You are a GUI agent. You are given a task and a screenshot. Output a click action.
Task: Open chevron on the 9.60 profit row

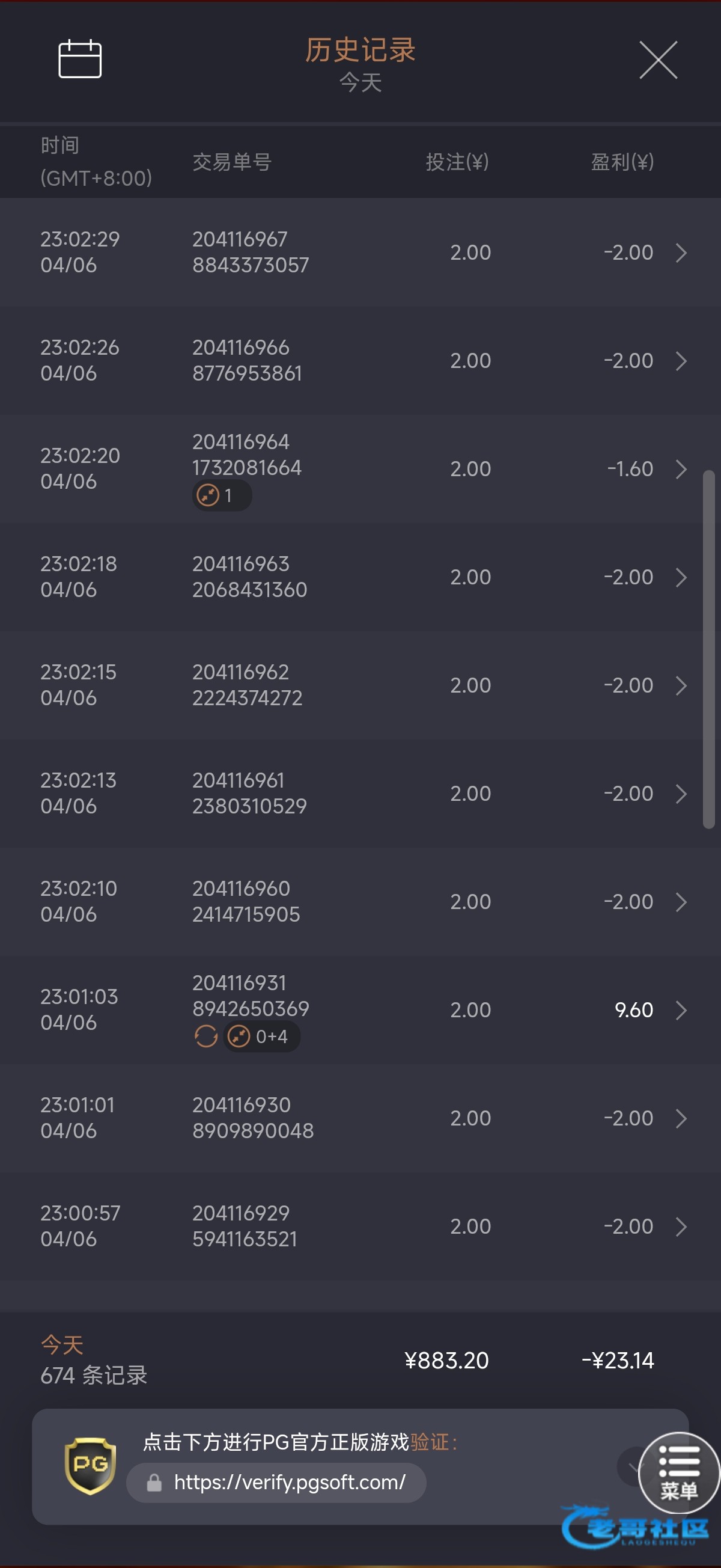[x=681, y=1011]
